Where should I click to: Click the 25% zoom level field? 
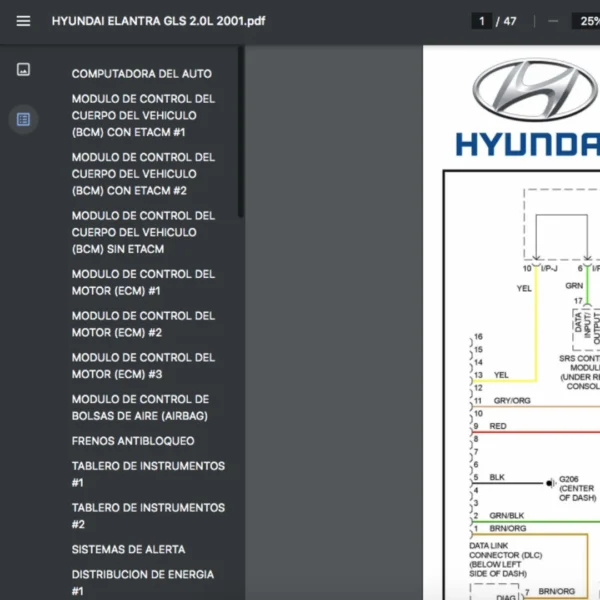[587, 21]
